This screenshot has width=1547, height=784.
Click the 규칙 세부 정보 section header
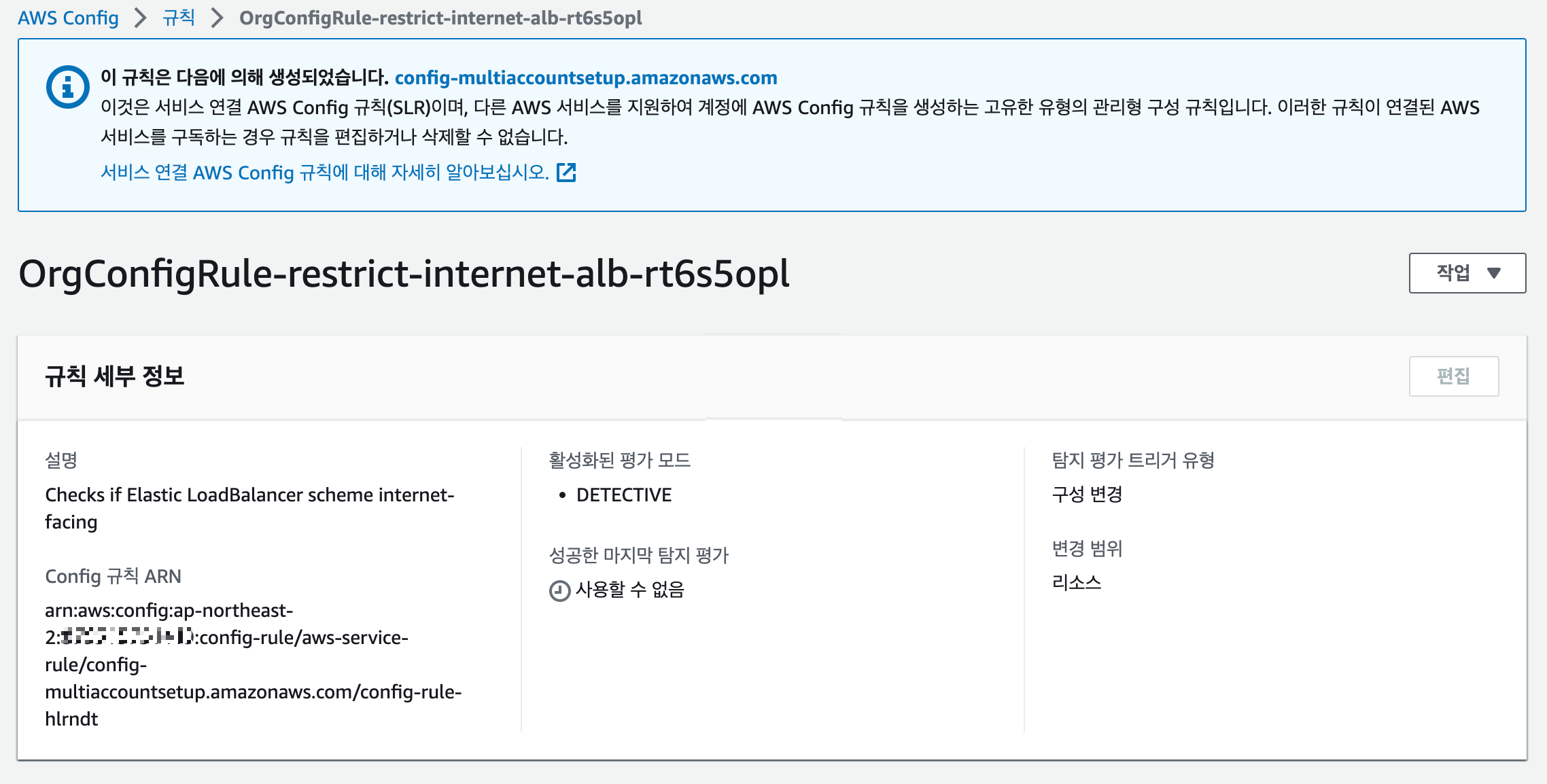tap(115, 376)
